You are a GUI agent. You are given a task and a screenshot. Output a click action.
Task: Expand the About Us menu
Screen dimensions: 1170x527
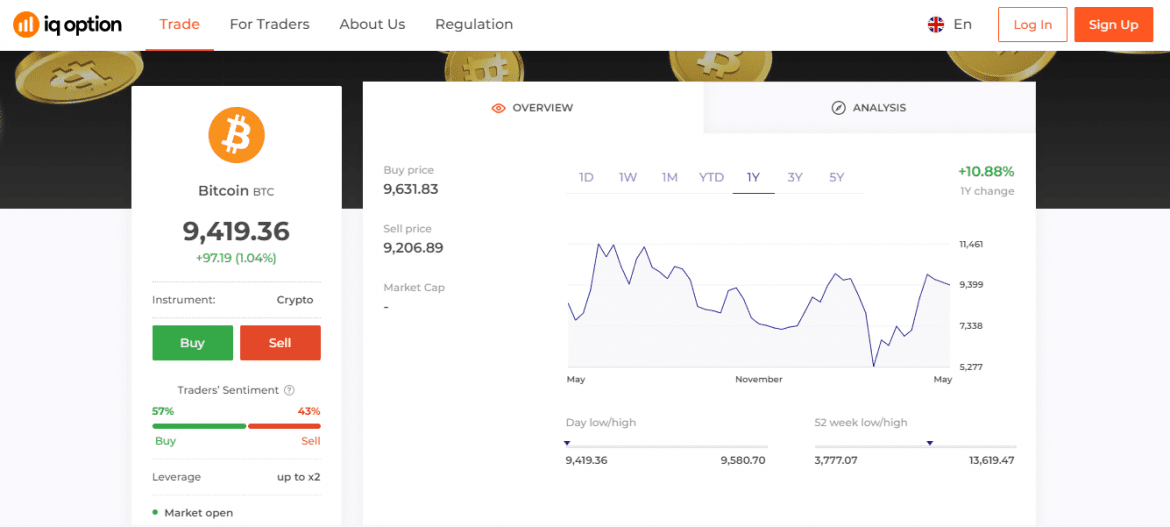[x=372, y=24]
